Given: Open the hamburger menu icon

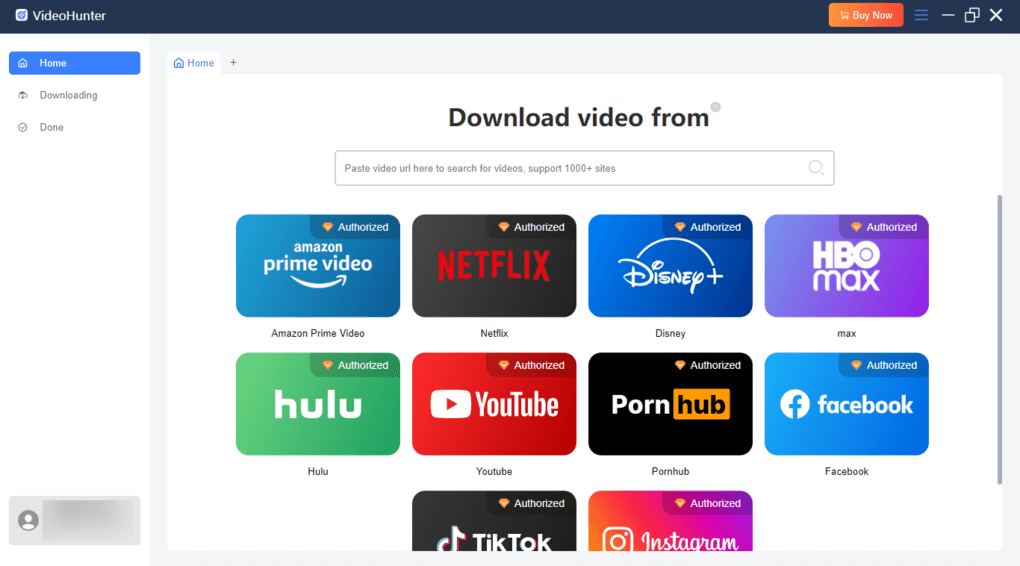Looking at the screenshot, I should [x=921, y=15].
